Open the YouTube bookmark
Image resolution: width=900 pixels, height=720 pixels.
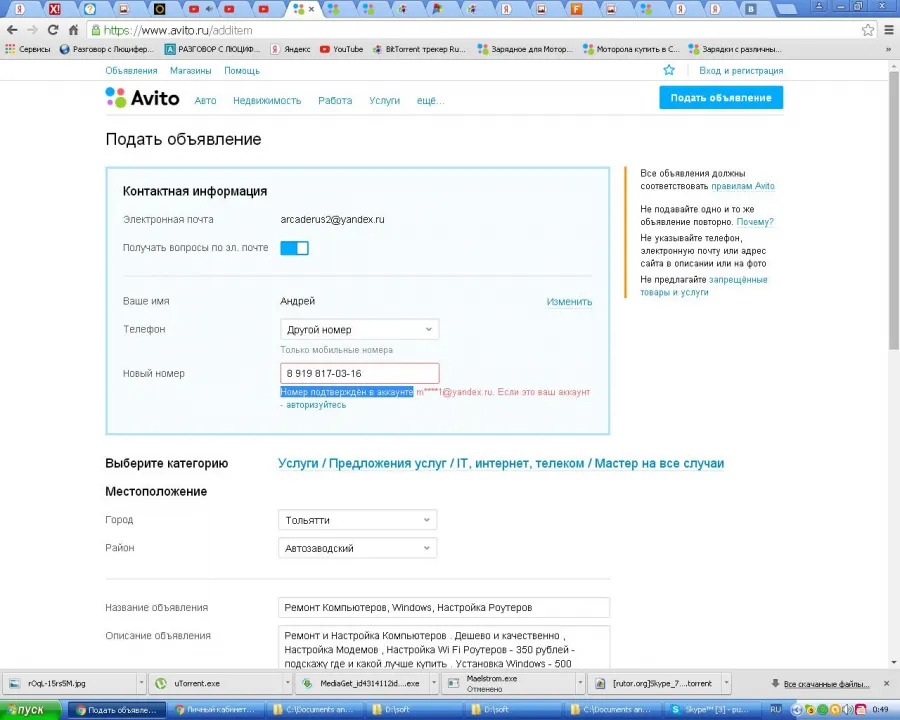point(342,49)
